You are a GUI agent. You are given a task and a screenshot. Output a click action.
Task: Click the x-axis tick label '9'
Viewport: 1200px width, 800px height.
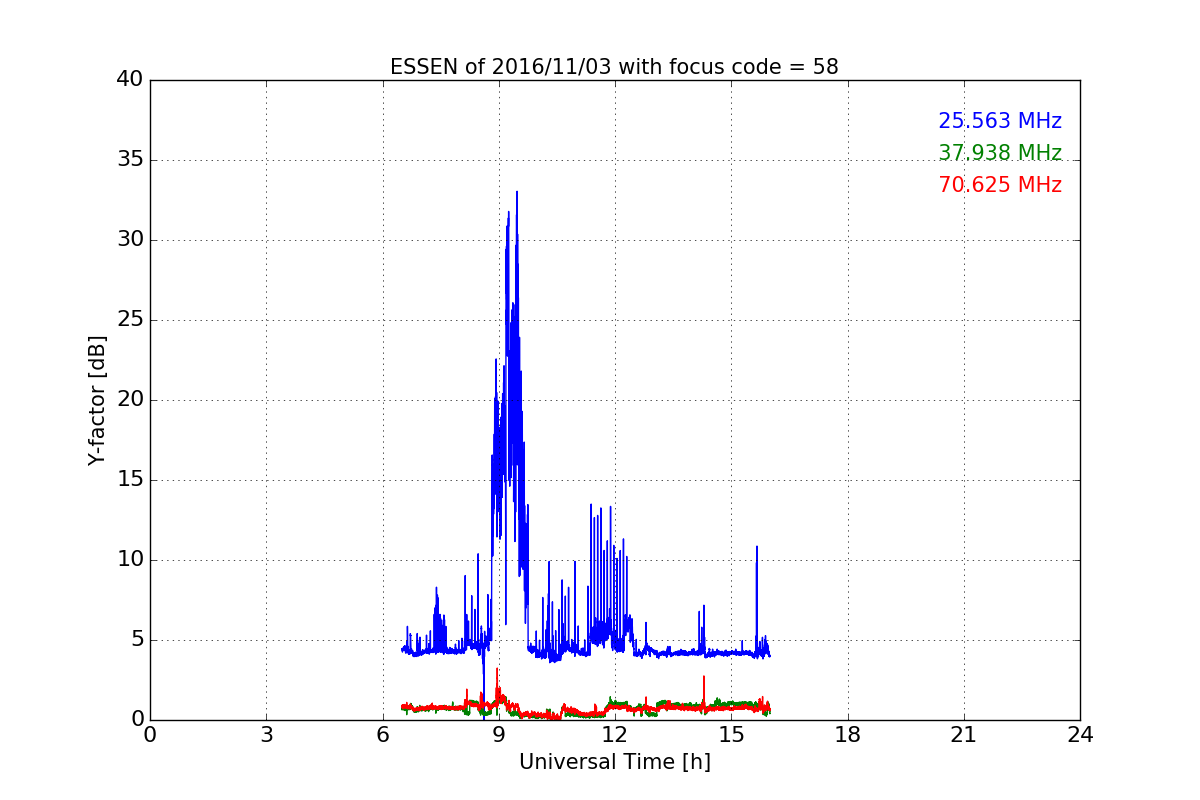[x=498, y=735]
